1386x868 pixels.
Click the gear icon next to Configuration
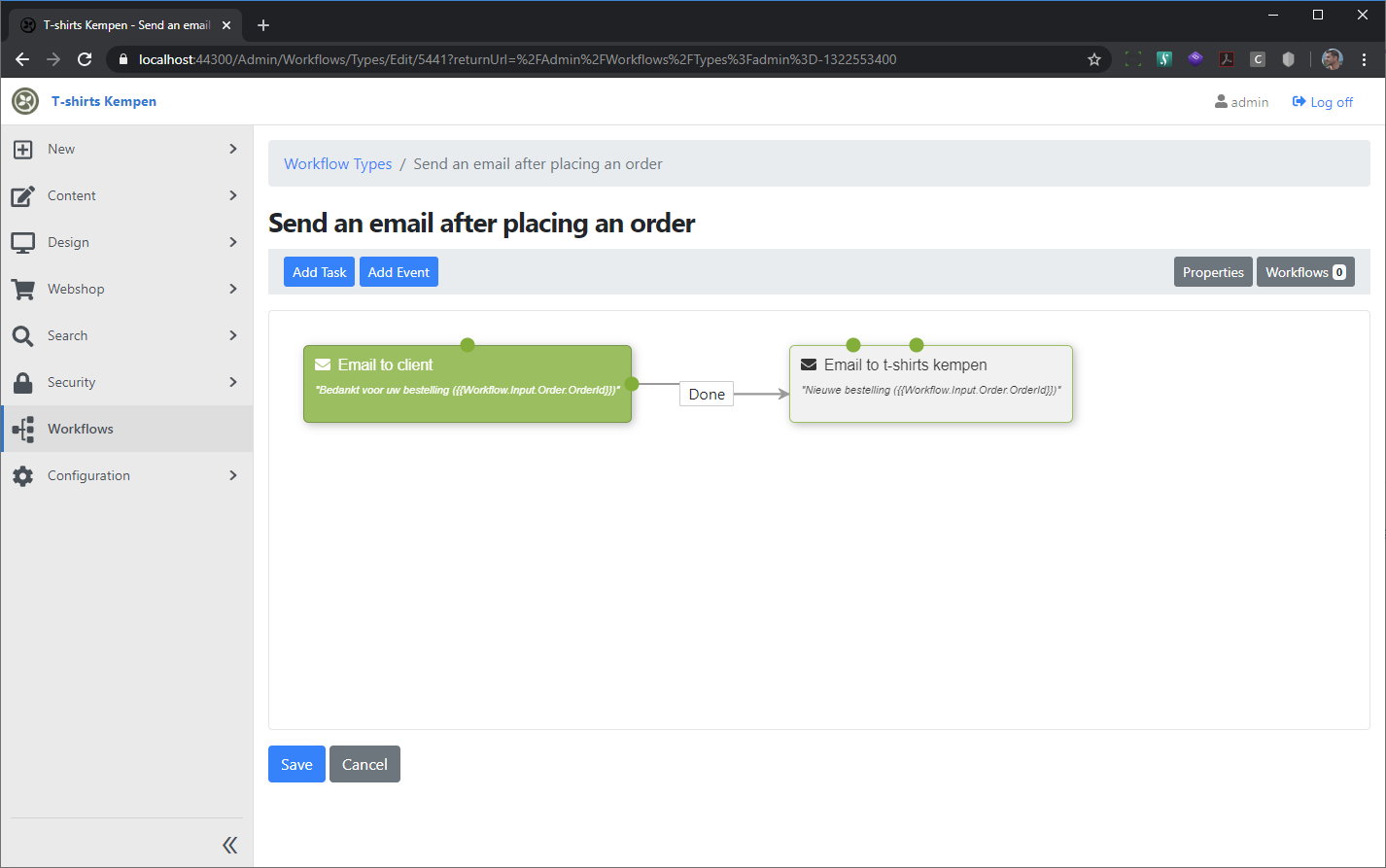click(x=22, y=475)
